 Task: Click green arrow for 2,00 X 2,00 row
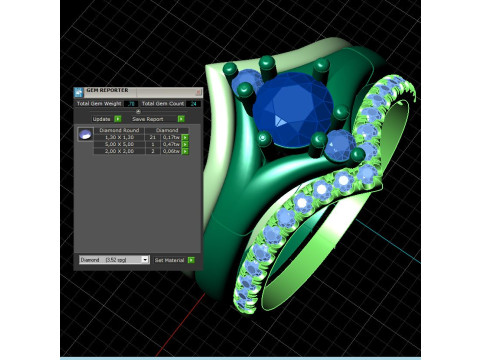tap(185, 151)
